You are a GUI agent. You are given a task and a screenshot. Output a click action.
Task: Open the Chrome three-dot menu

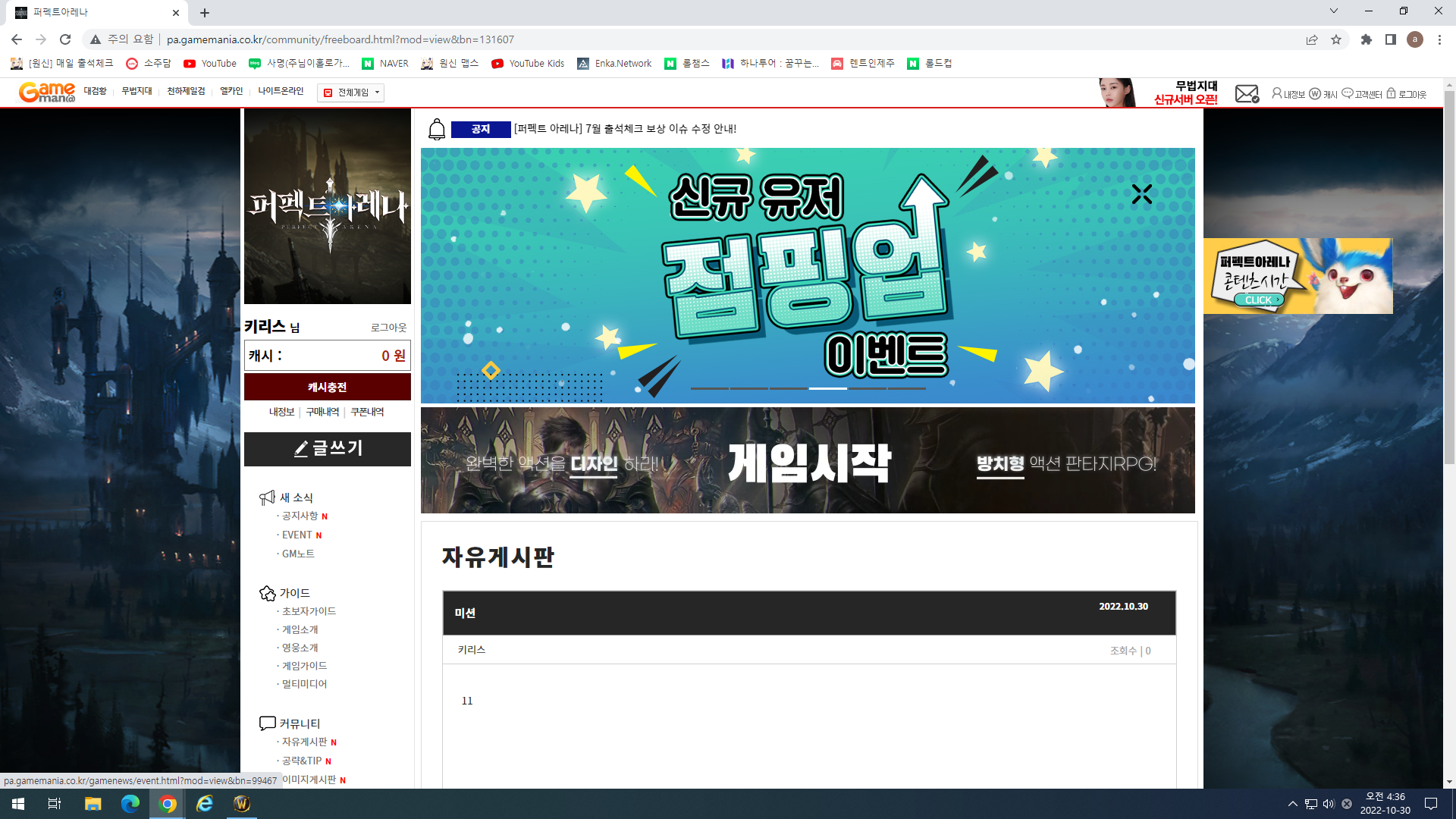(x=1439, y=39)
